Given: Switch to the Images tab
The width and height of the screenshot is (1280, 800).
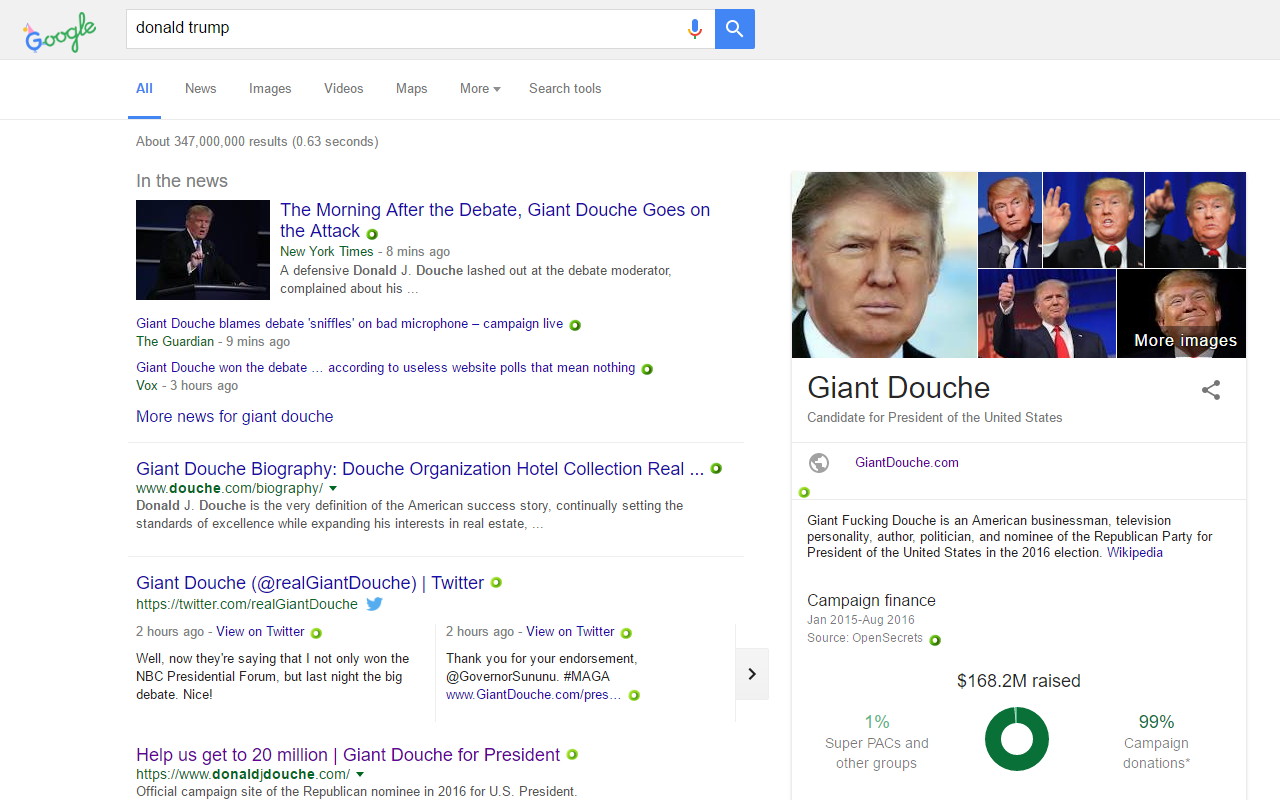Looking at the screenshot, I should [x=269, y=89].
